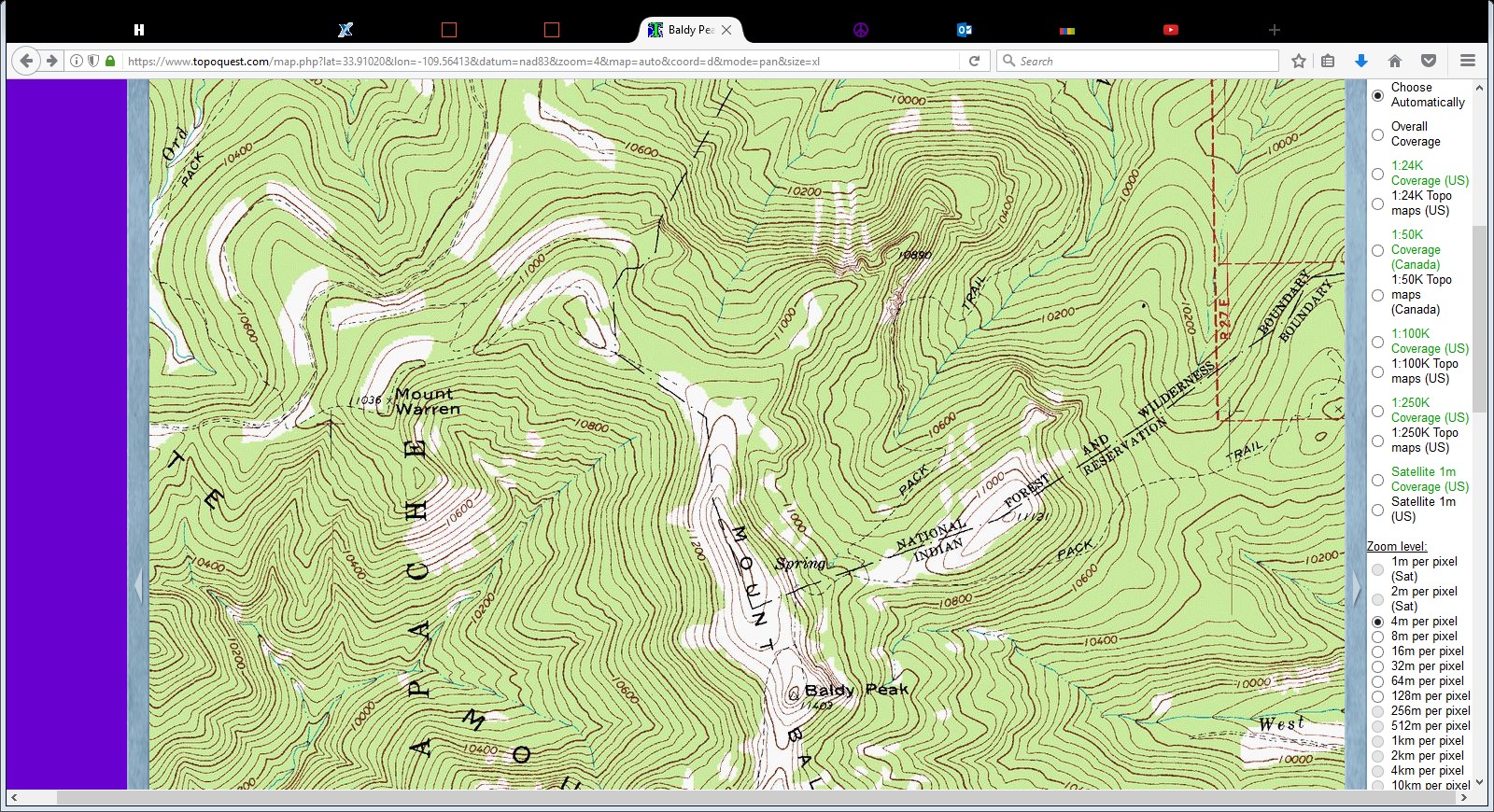This screenshot has width=1494, height=812.
Task: Click the browser Back arrow button
Action: 26,61
